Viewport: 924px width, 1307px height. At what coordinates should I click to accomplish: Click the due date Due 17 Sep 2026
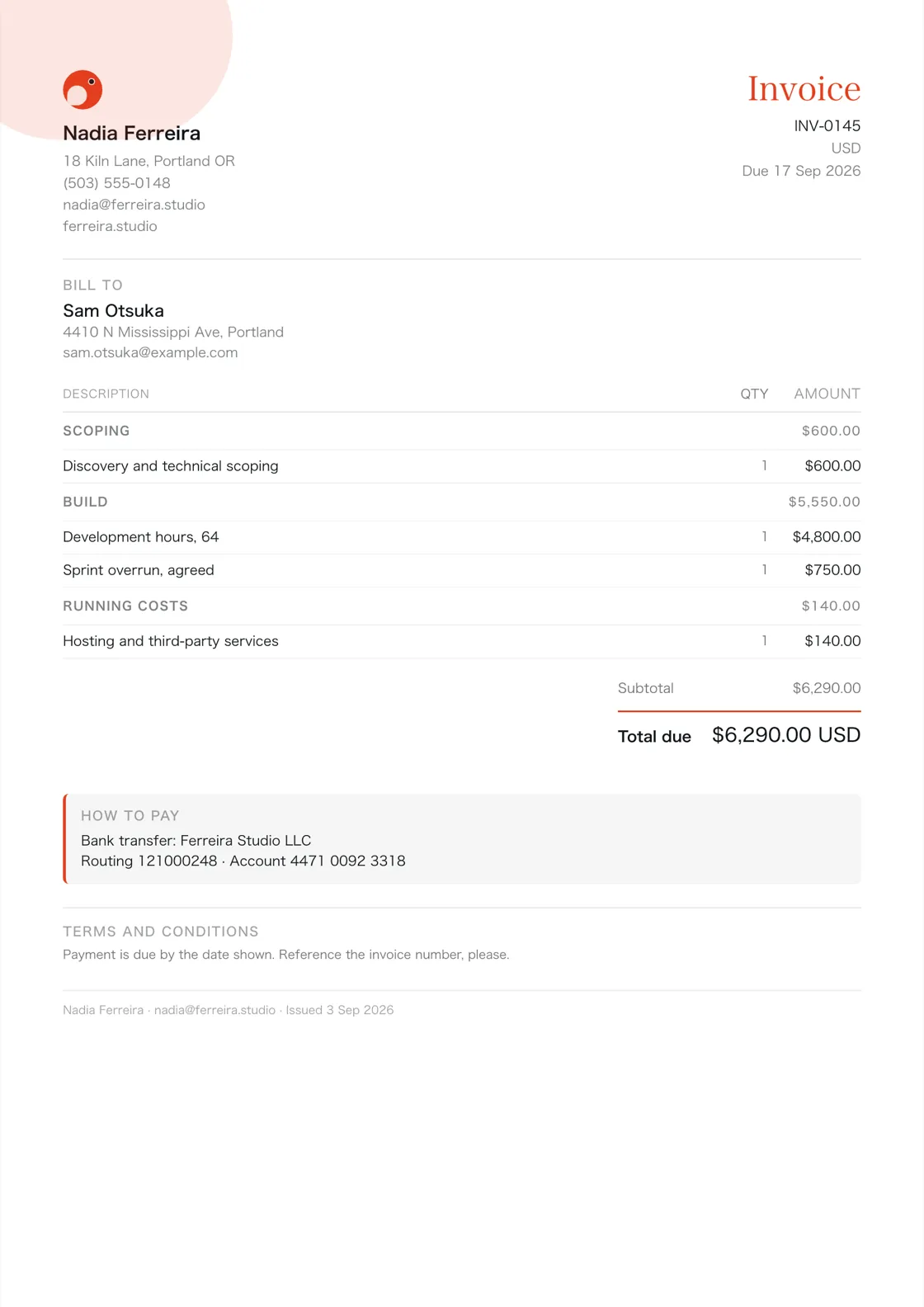pos(801,171)
